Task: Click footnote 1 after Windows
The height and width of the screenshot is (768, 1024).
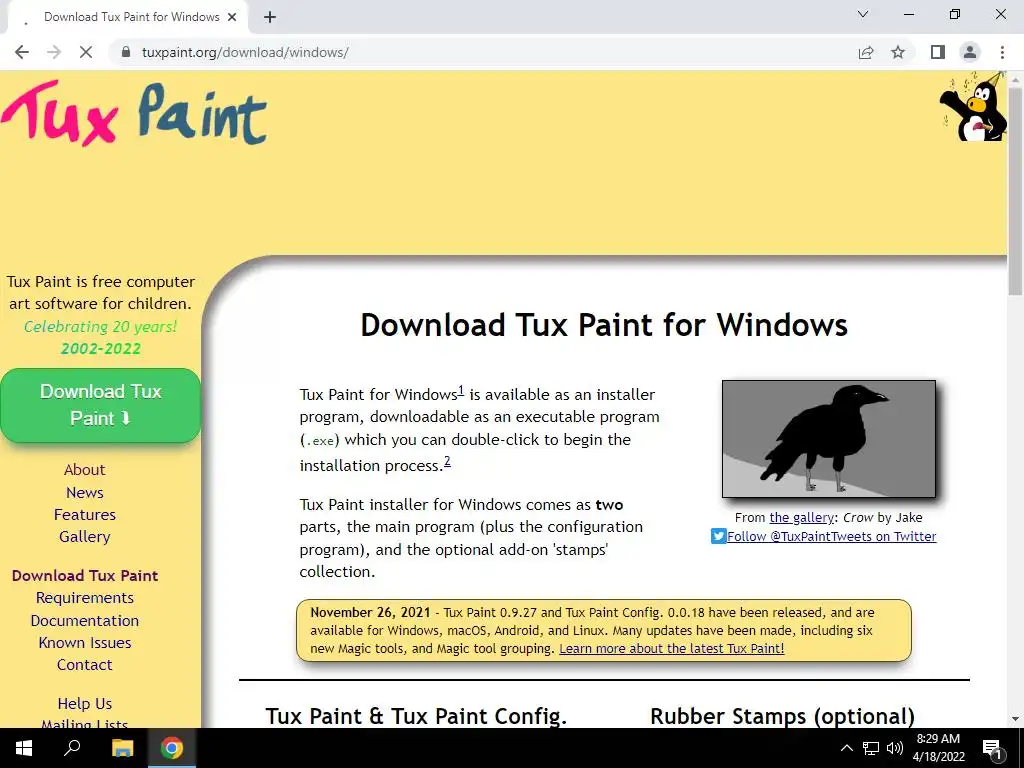Action: tap(461, 391)
